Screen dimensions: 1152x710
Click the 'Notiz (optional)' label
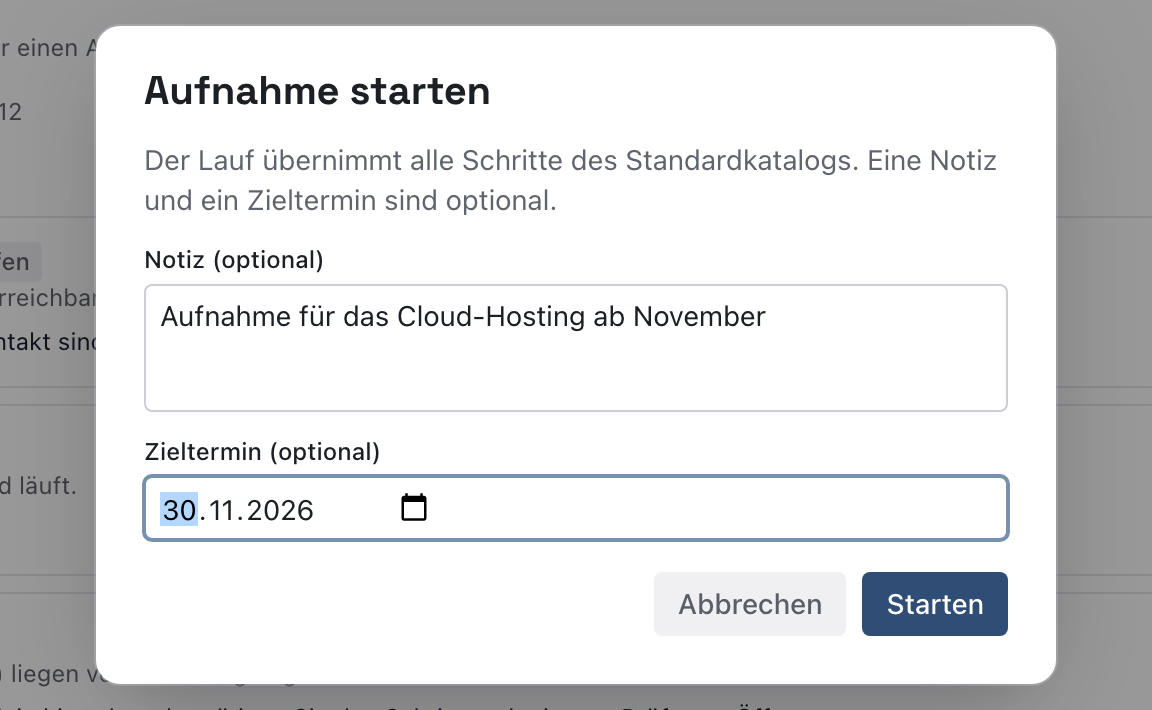pos(234,260)
